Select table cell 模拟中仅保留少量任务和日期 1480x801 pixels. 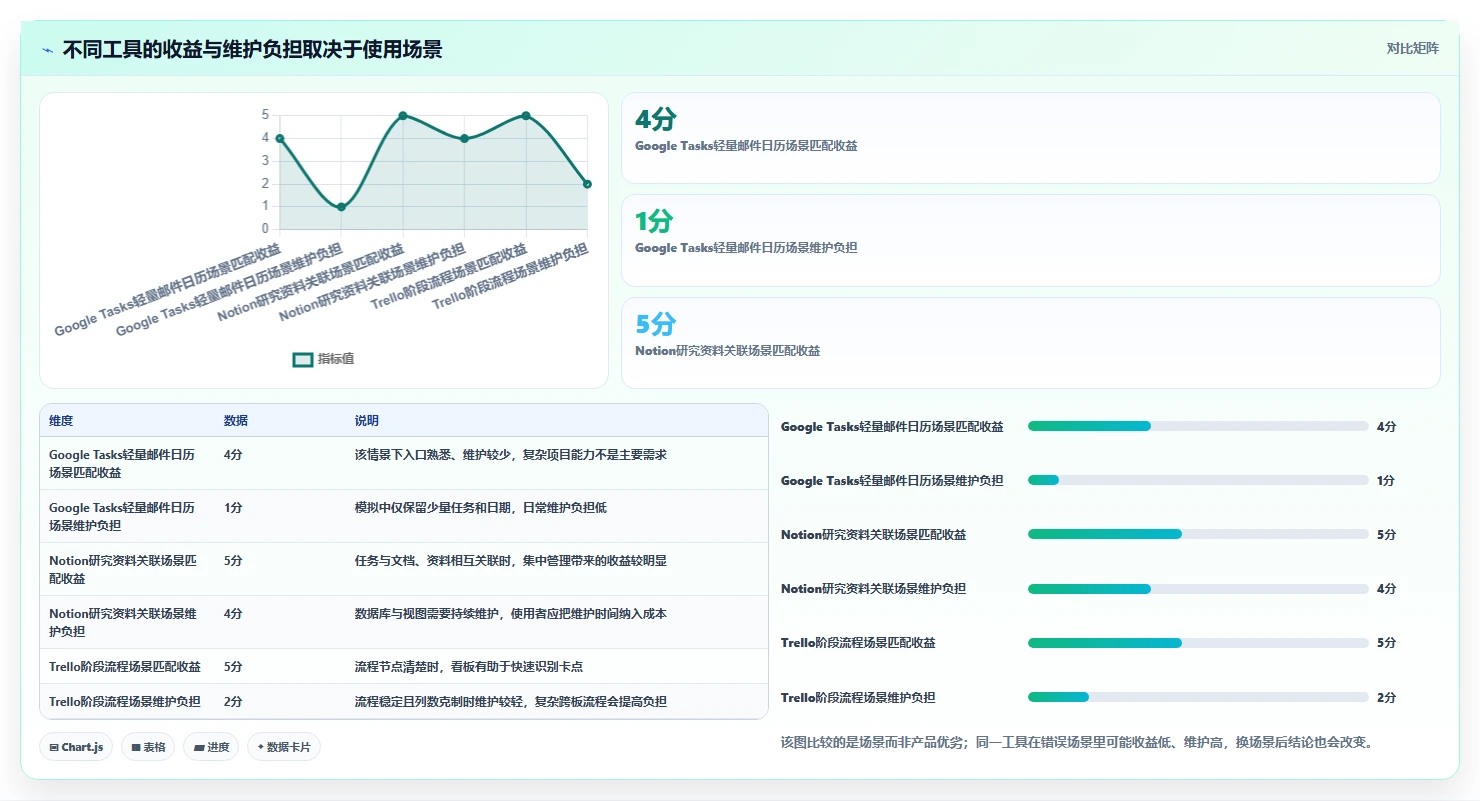coord(480,508)
